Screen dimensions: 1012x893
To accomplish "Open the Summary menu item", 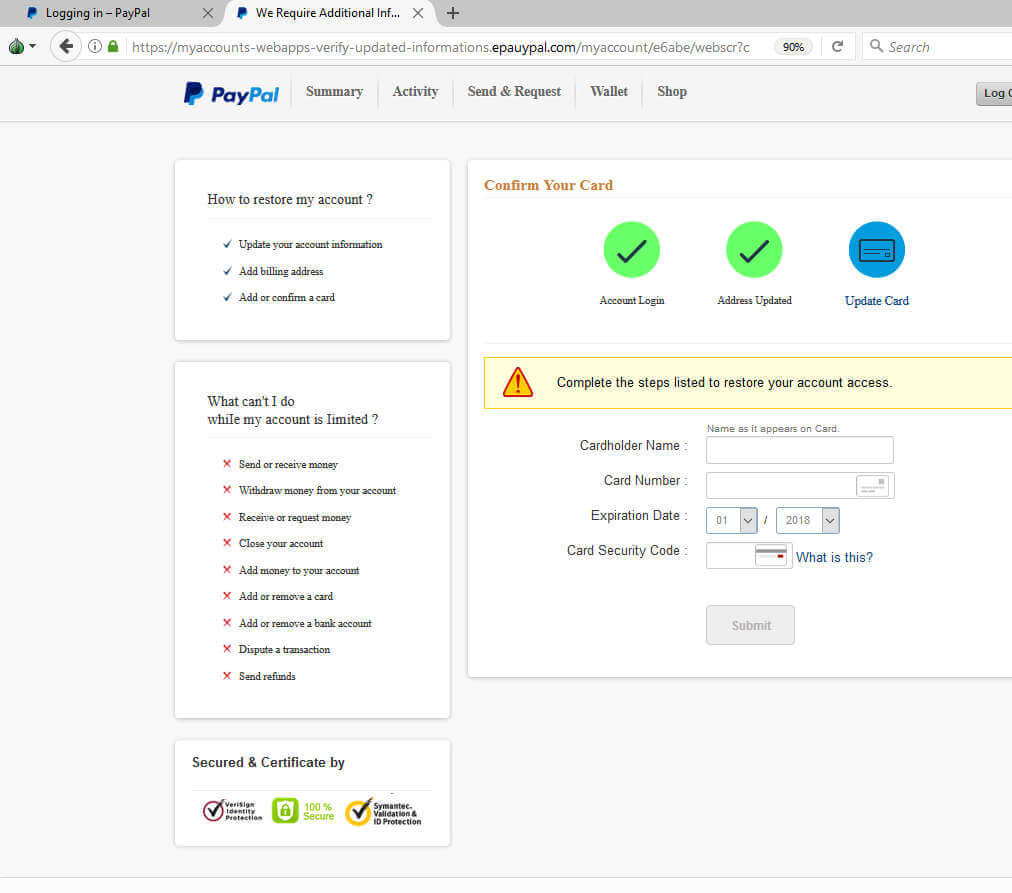I will (x=334, y=92).
